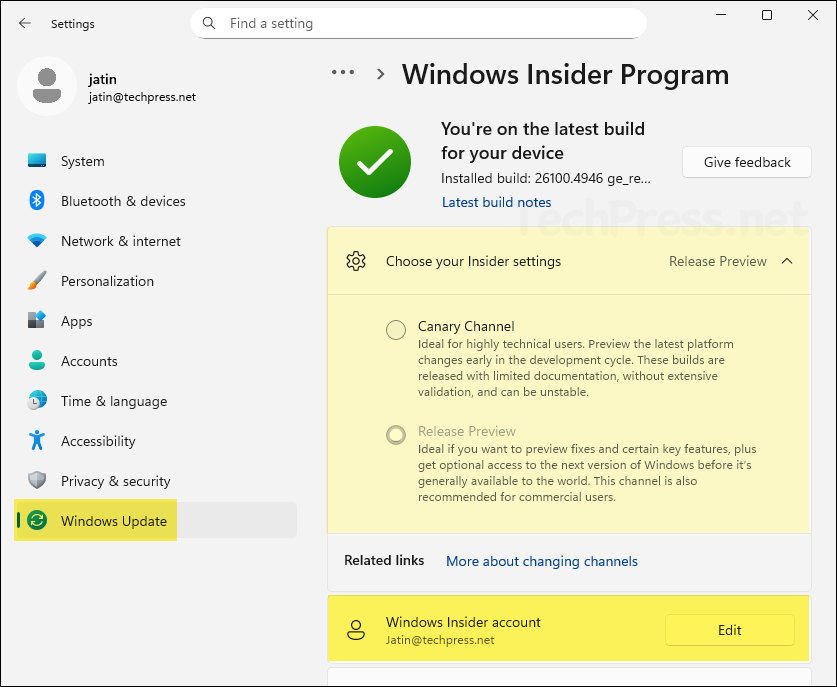
Task: Click the System monitor icon
Action: pos(37,161)
